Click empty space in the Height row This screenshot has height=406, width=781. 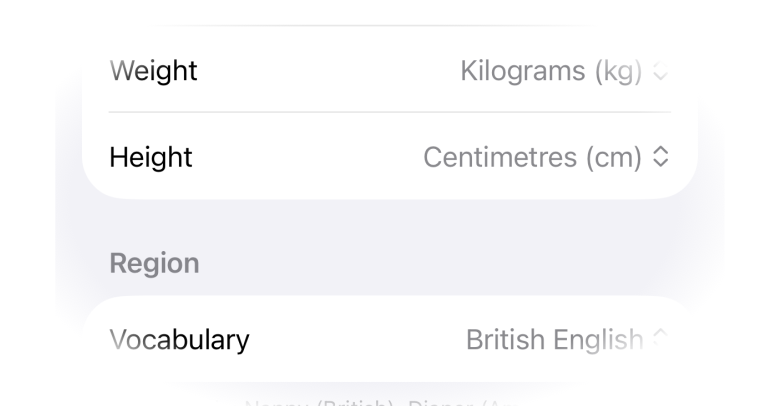click(x=300, y=157)
